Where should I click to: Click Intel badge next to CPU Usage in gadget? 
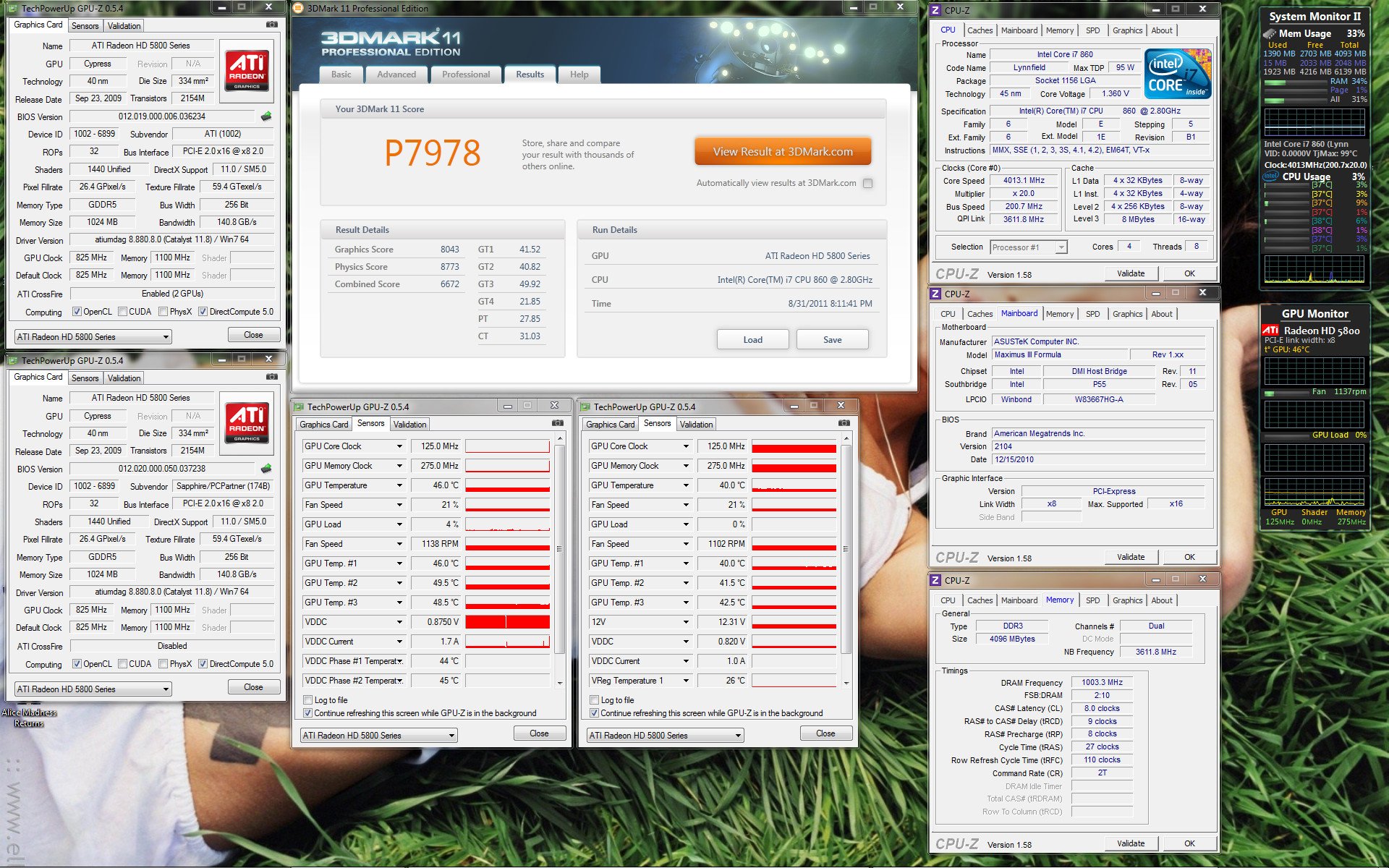[1271, 176]
